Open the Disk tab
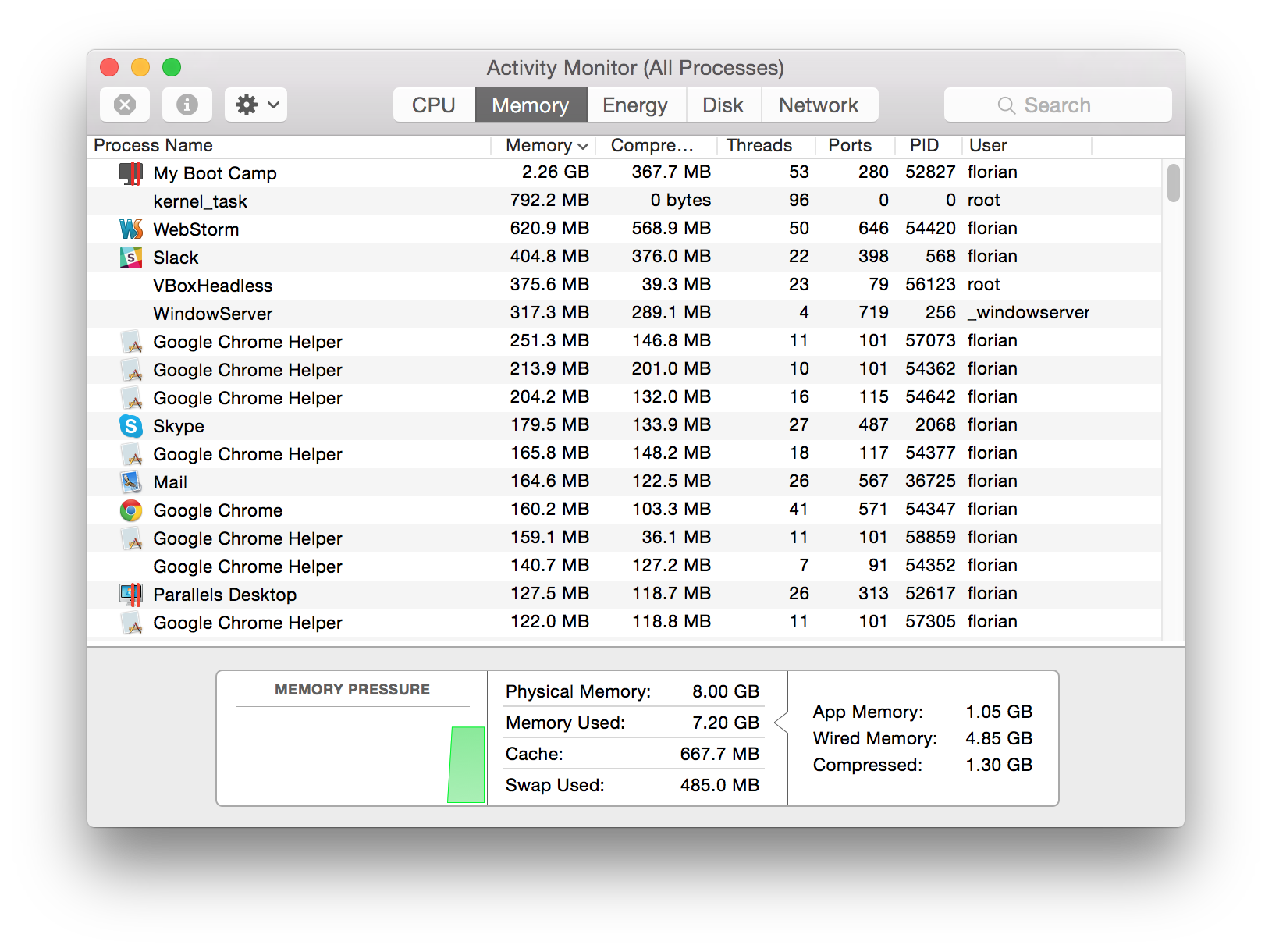The width and height of the screenshot is (1272, 952). coord(723,105)
